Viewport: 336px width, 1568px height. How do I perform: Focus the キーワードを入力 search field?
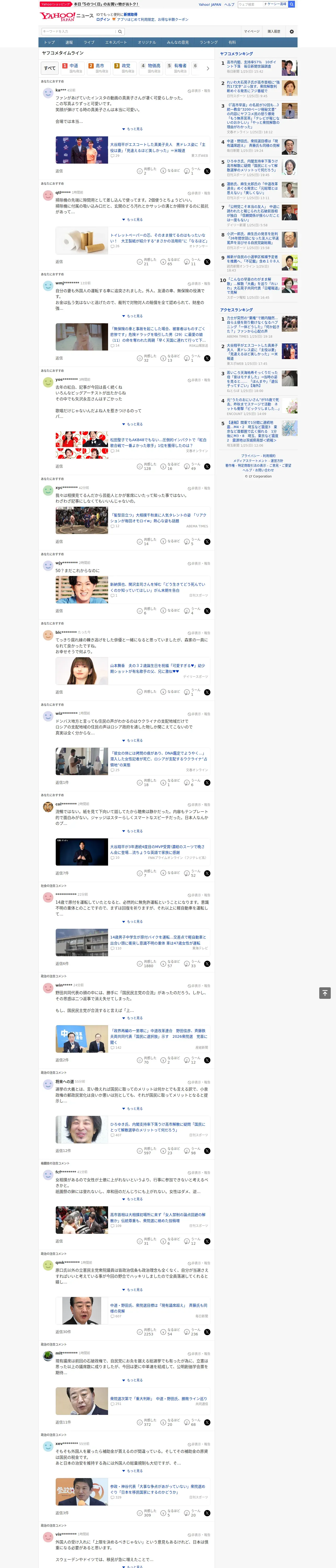click(79, 32)
